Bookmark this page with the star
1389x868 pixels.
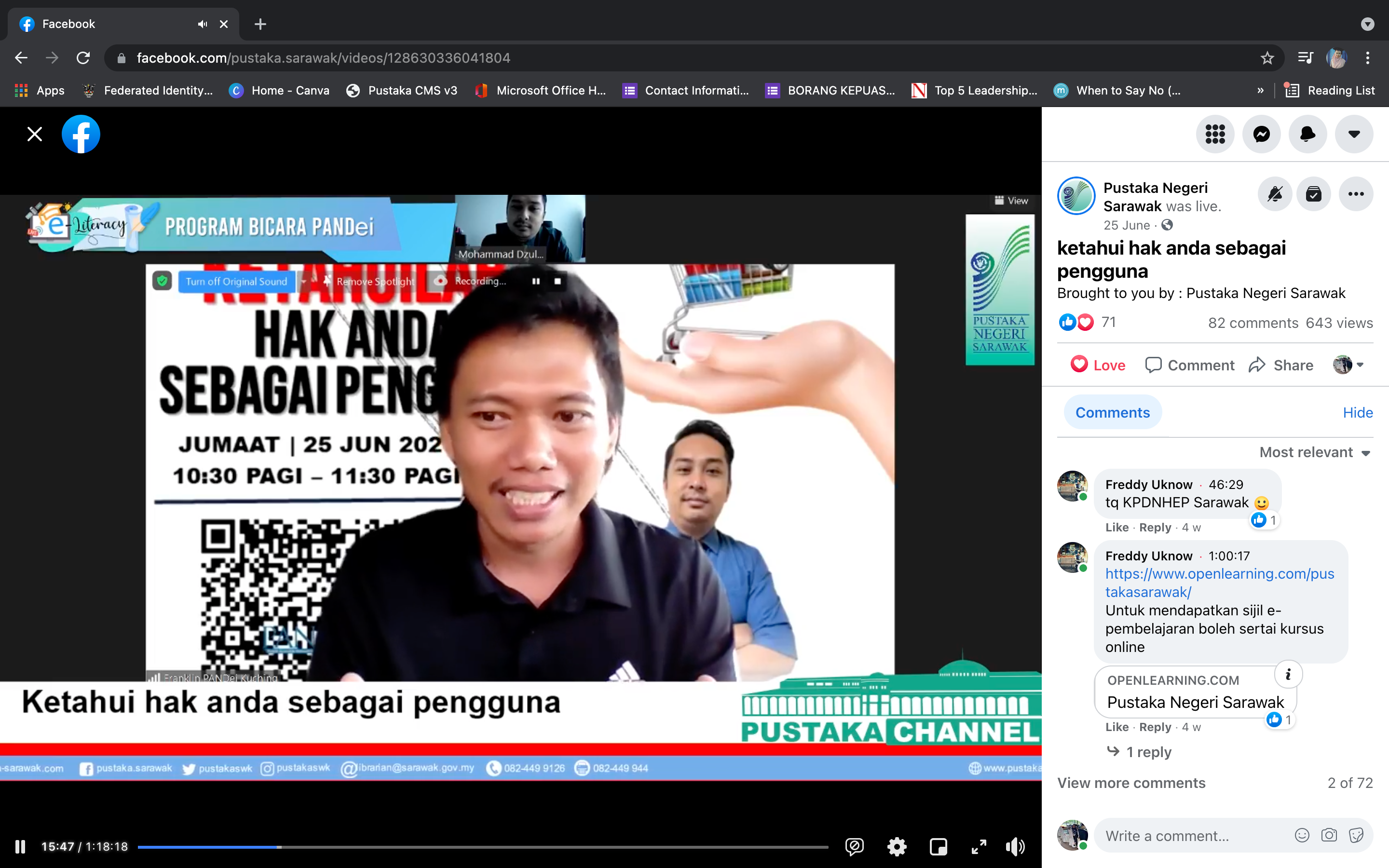point(1267,58)
